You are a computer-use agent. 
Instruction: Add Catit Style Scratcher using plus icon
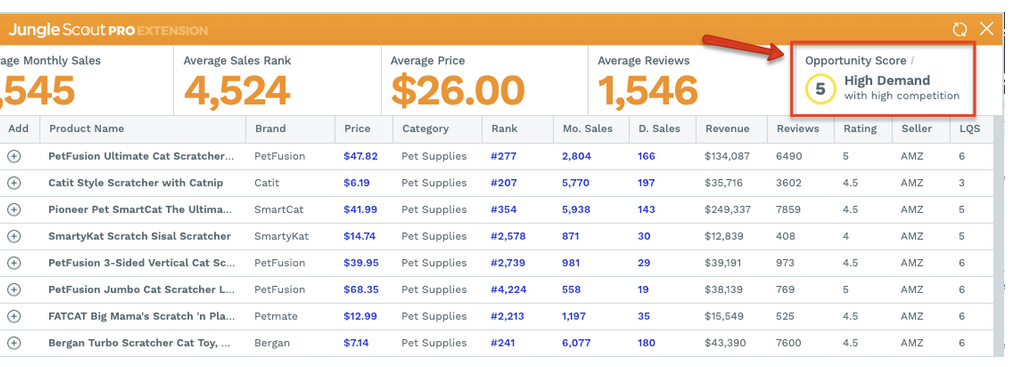click(x=14, y=183)
